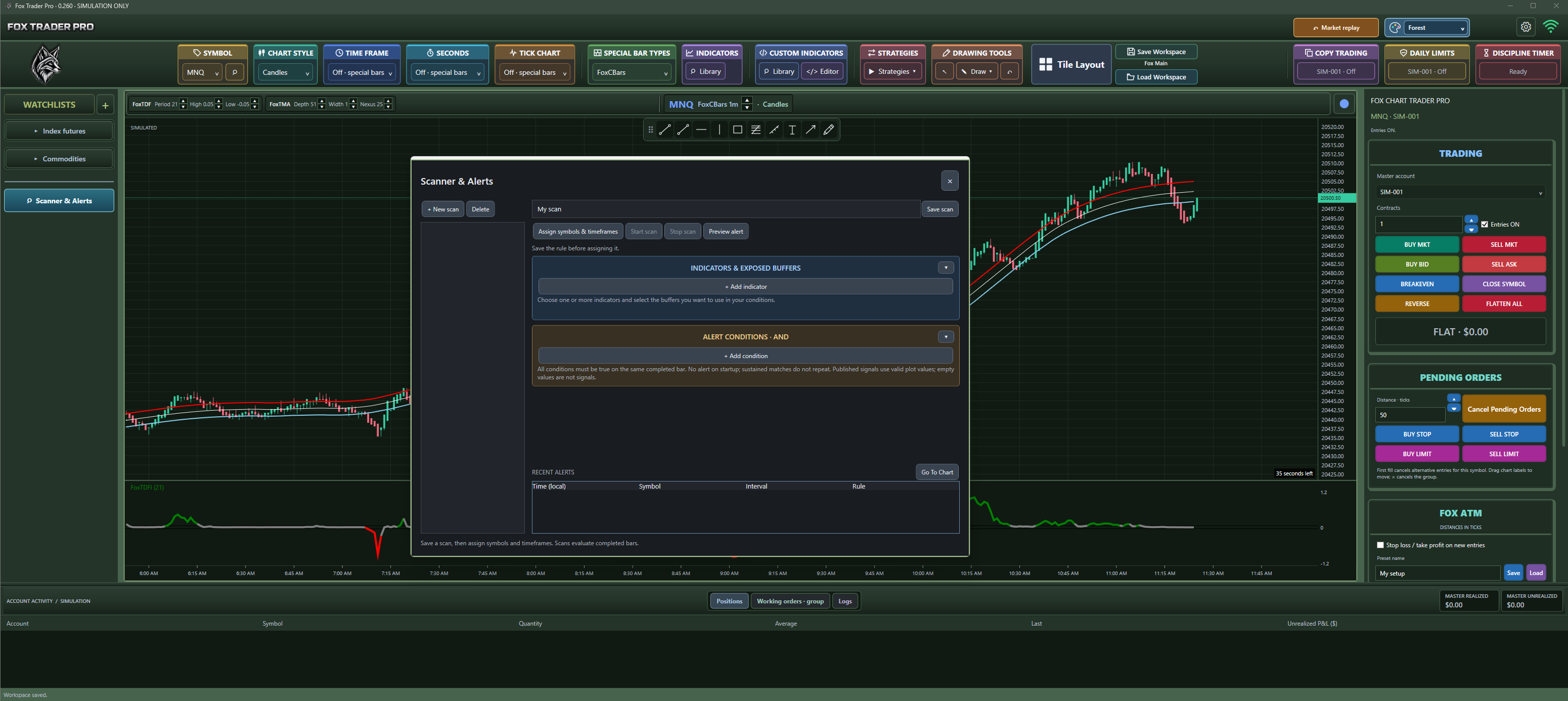Click the green Wi-Fi connection status icon
The width and height of the screenshot is (1568, 701).
click(1551, 27)
